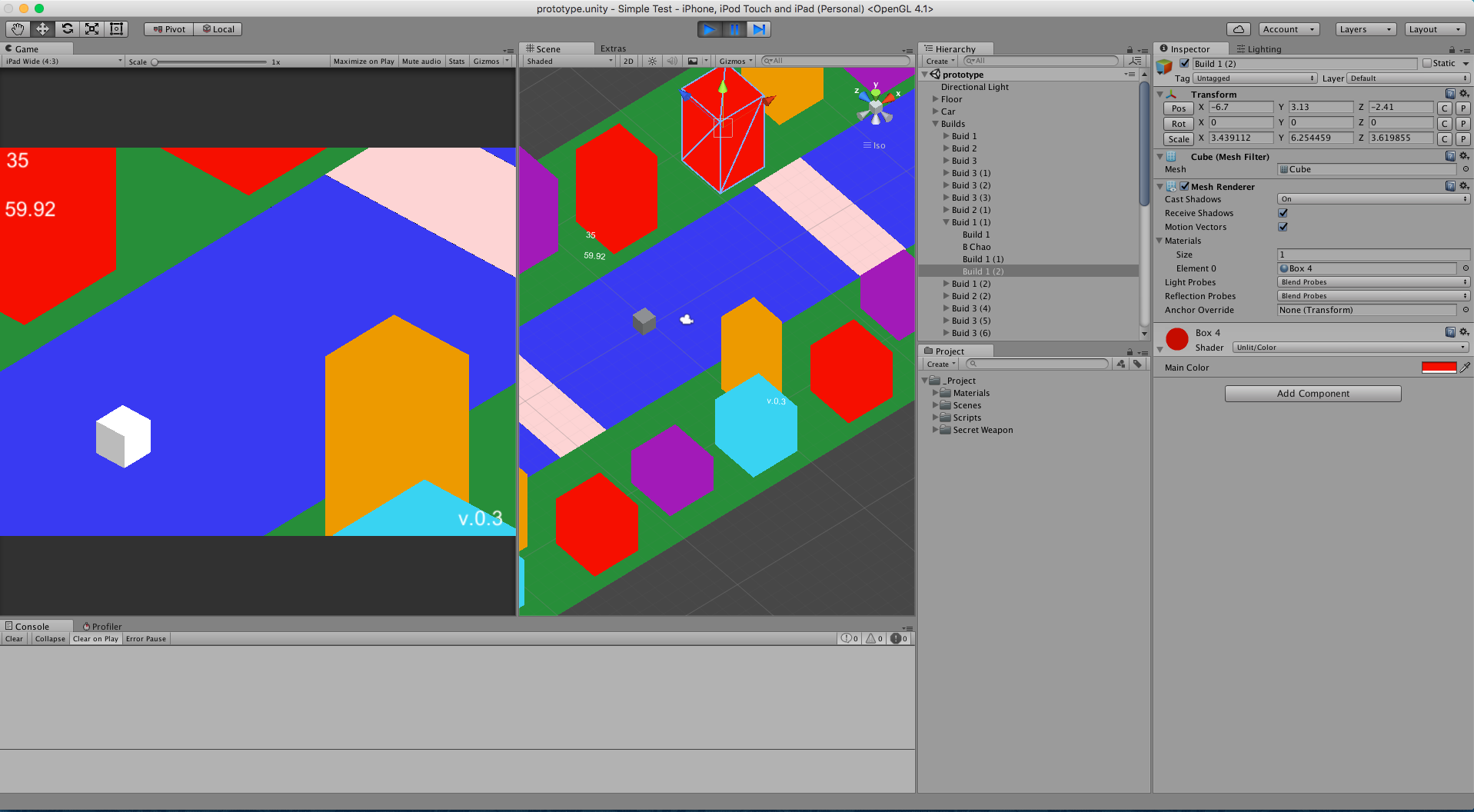
Task: Toggle the Static checkbox
Action: (1427, 64)
